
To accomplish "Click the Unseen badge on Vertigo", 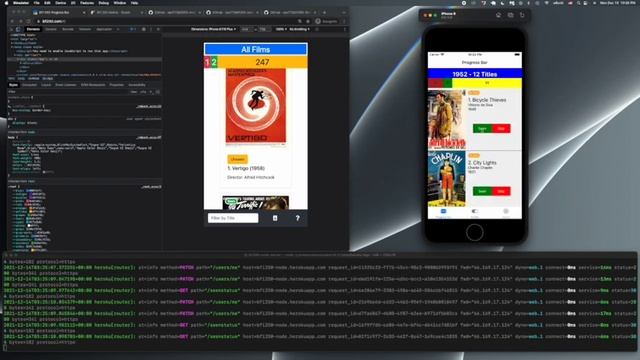I will pos(238,159).
